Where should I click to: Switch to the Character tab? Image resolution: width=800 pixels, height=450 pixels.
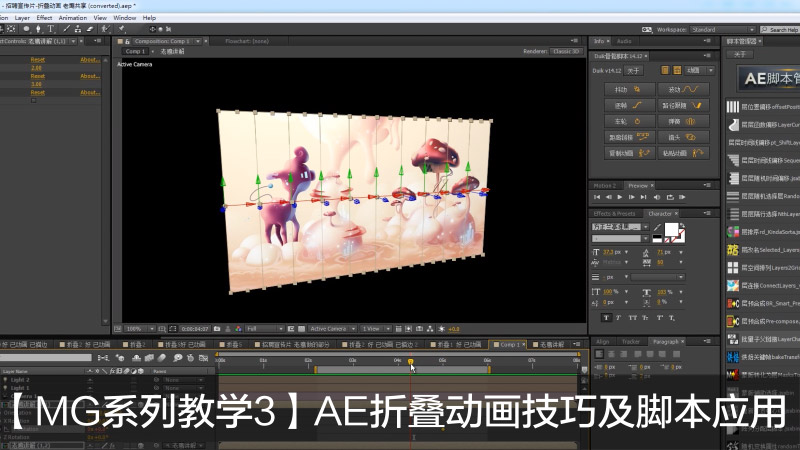[660, 213]
